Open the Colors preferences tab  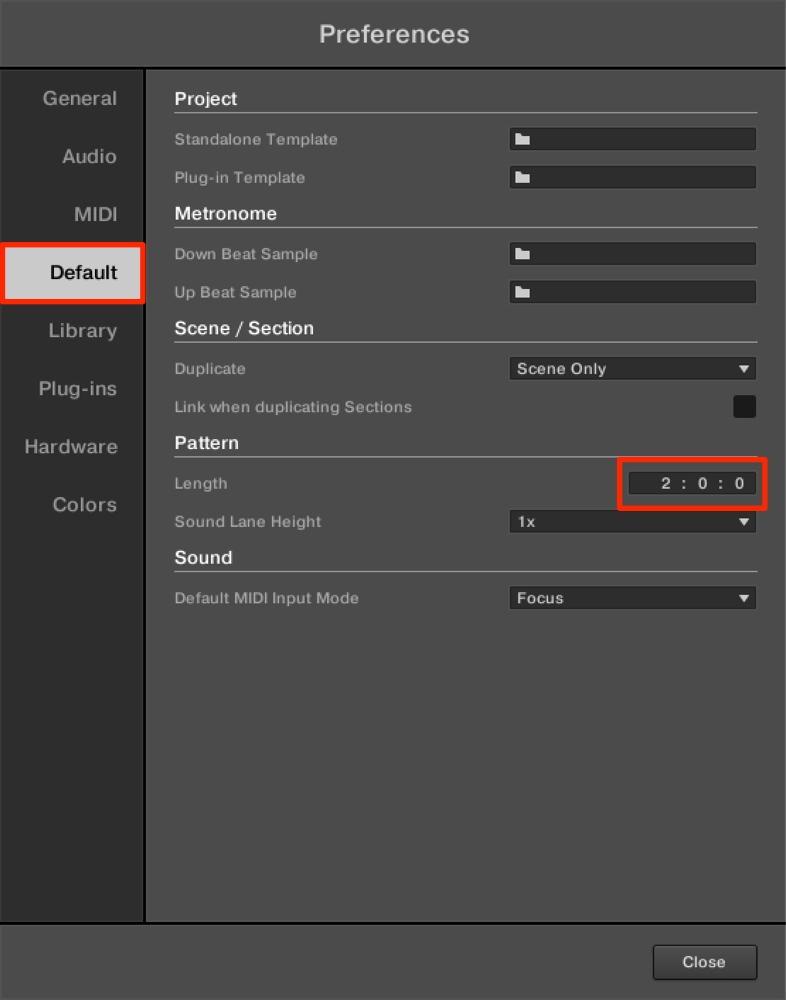[x=85, y=504]
